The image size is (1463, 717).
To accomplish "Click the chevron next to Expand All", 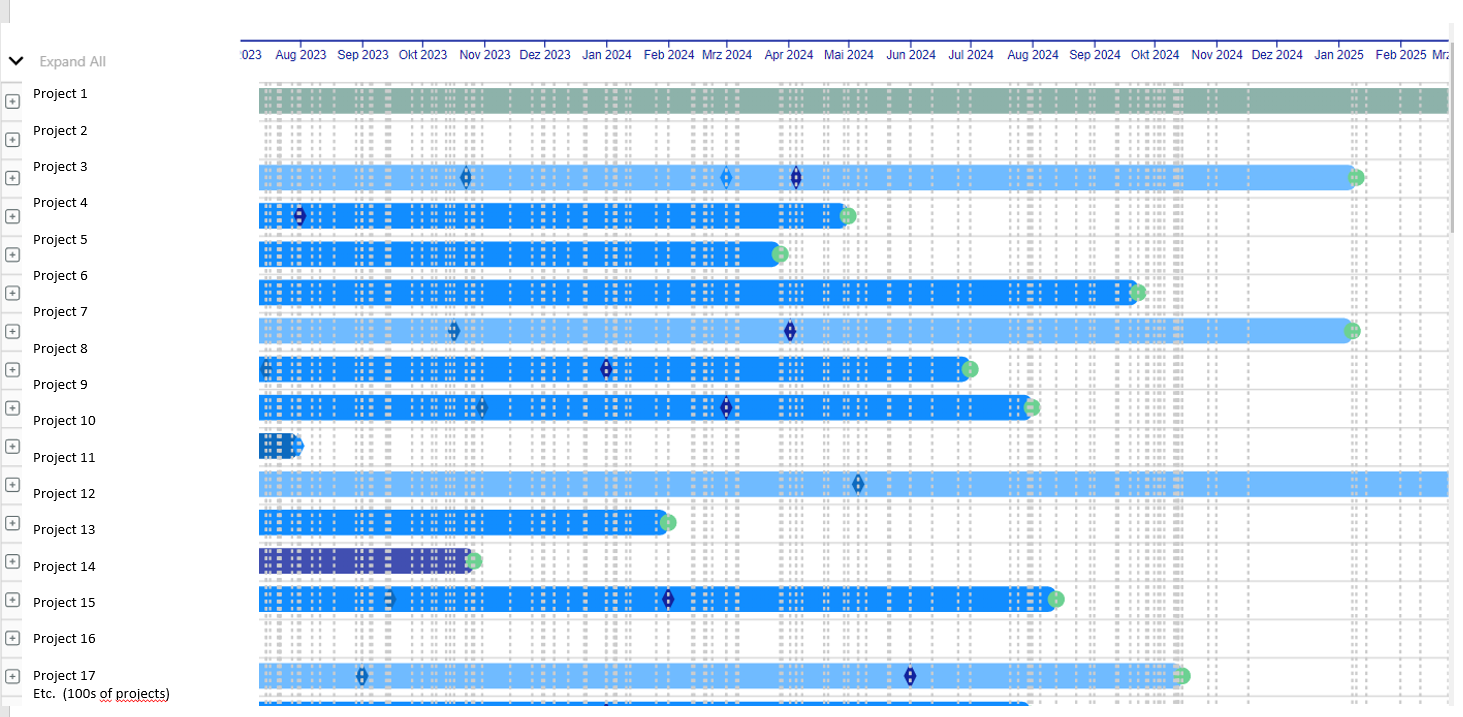I will click(15, 61).
